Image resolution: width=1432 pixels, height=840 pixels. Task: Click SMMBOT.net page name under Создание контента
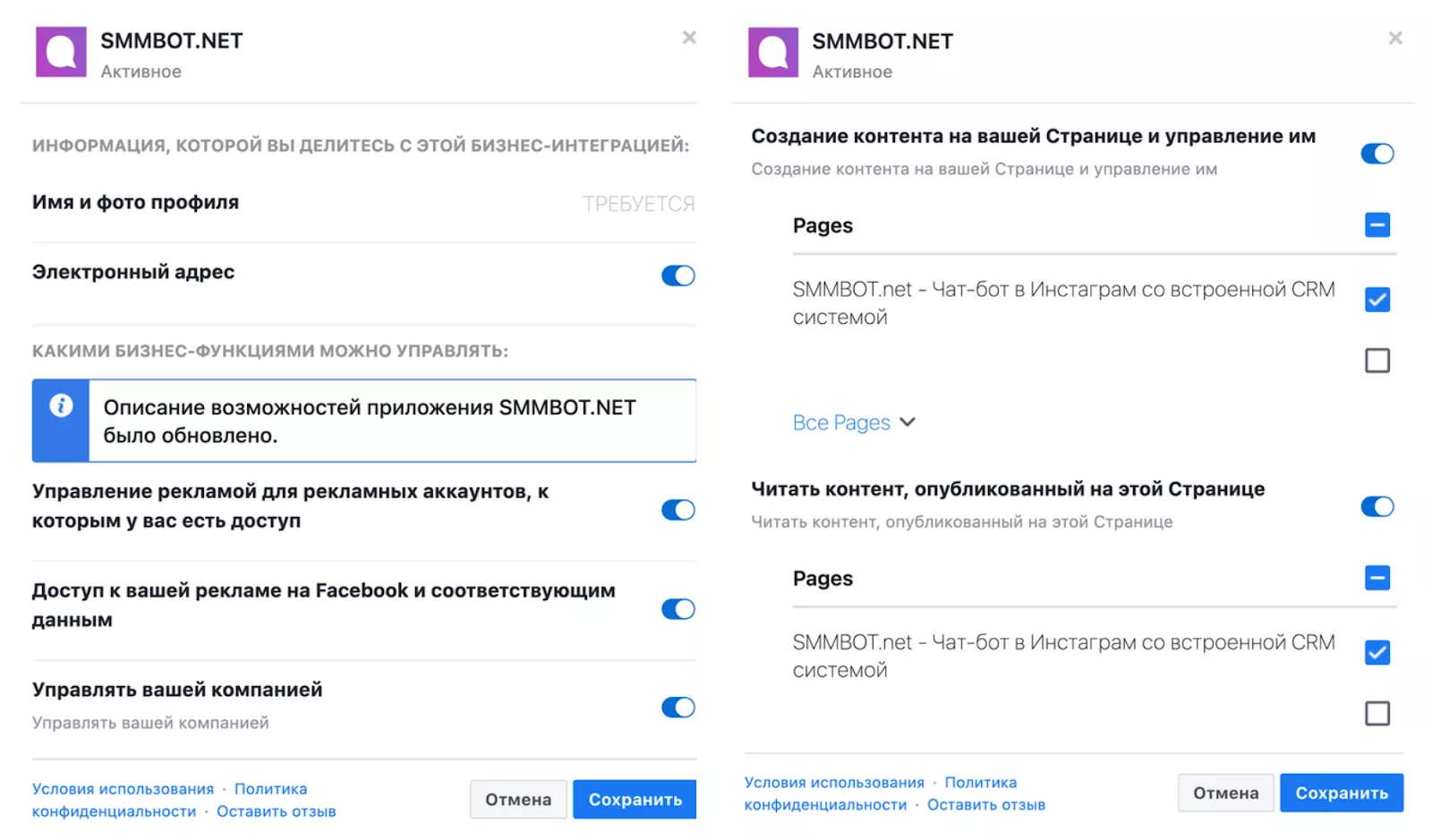(1063, 303)
